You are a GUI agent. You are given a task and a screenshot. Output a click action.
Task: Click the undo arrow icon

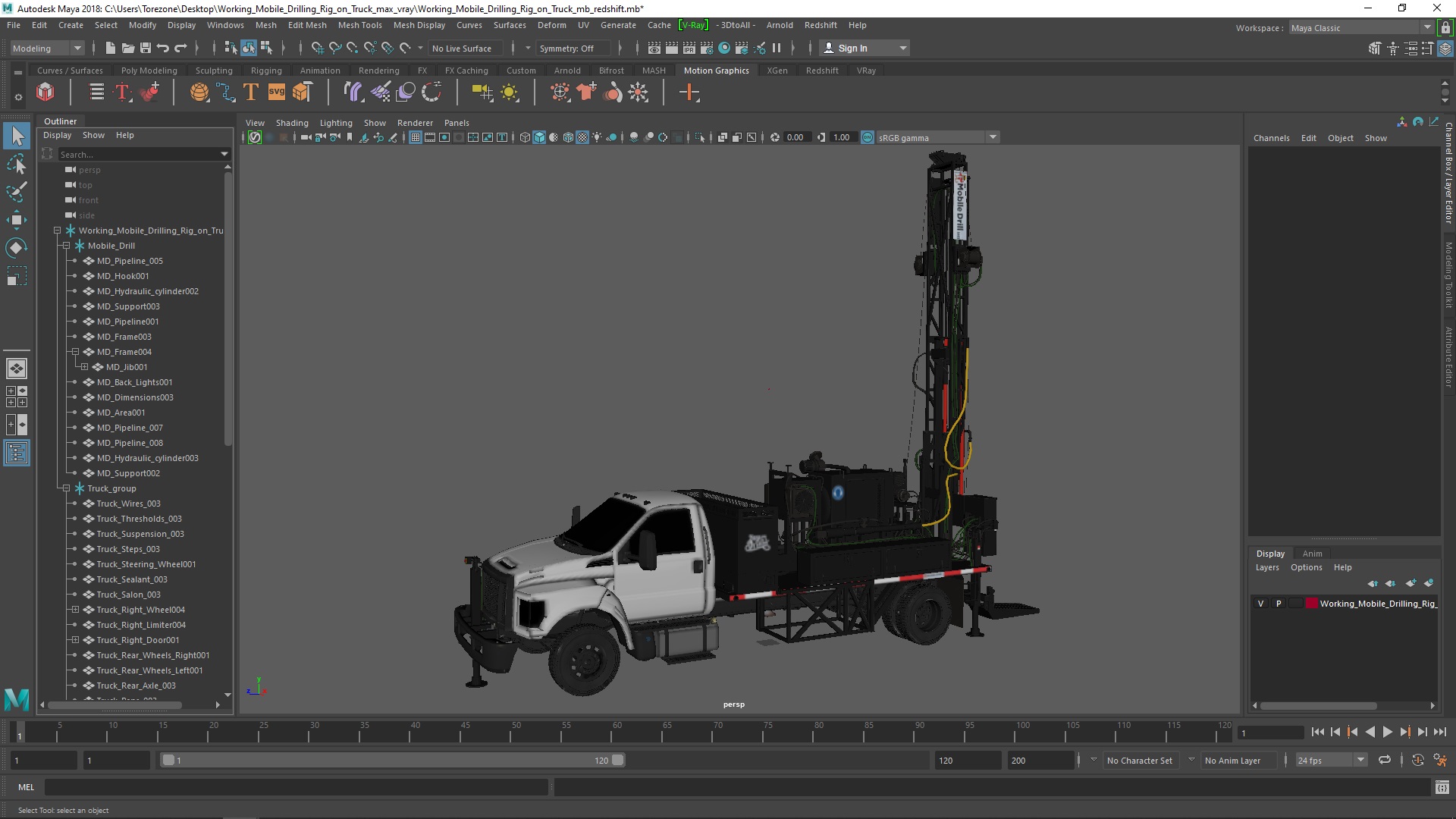click(x=163, y=48)
